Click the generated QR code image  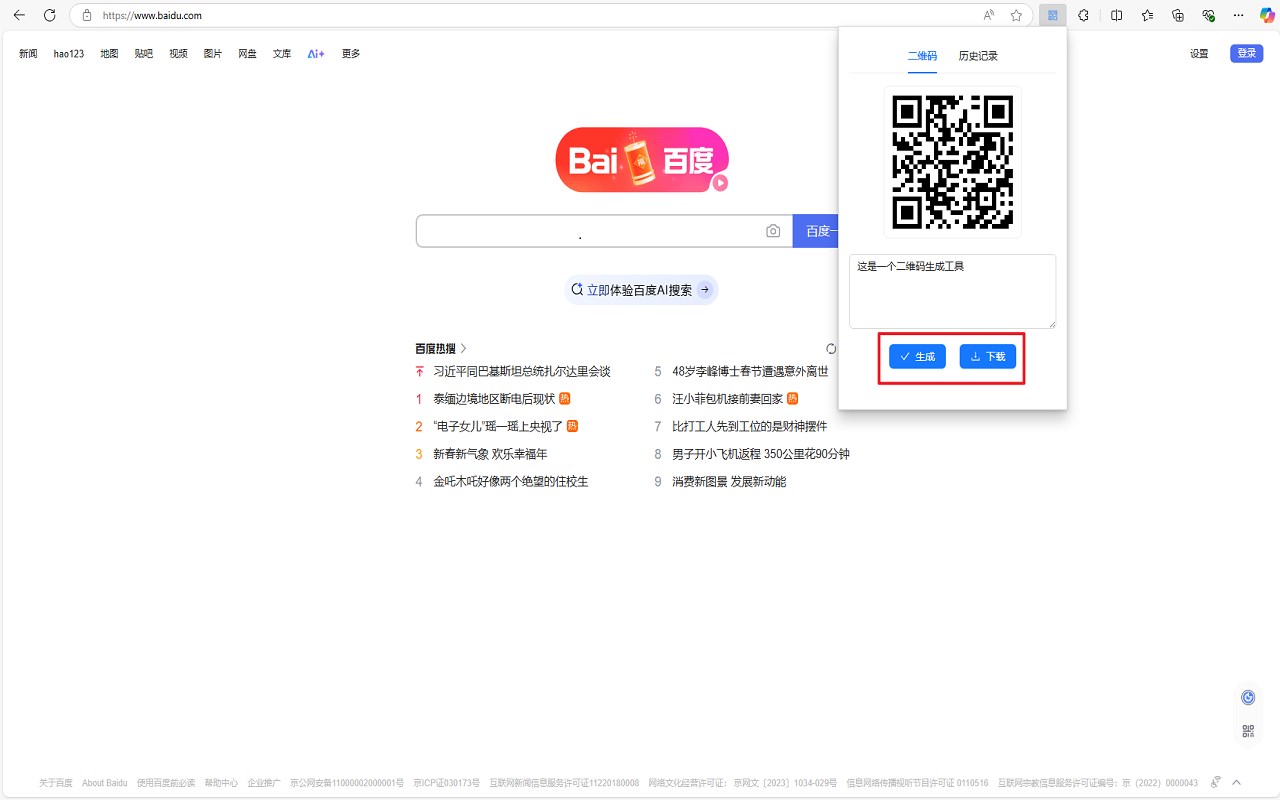point(952,162)
